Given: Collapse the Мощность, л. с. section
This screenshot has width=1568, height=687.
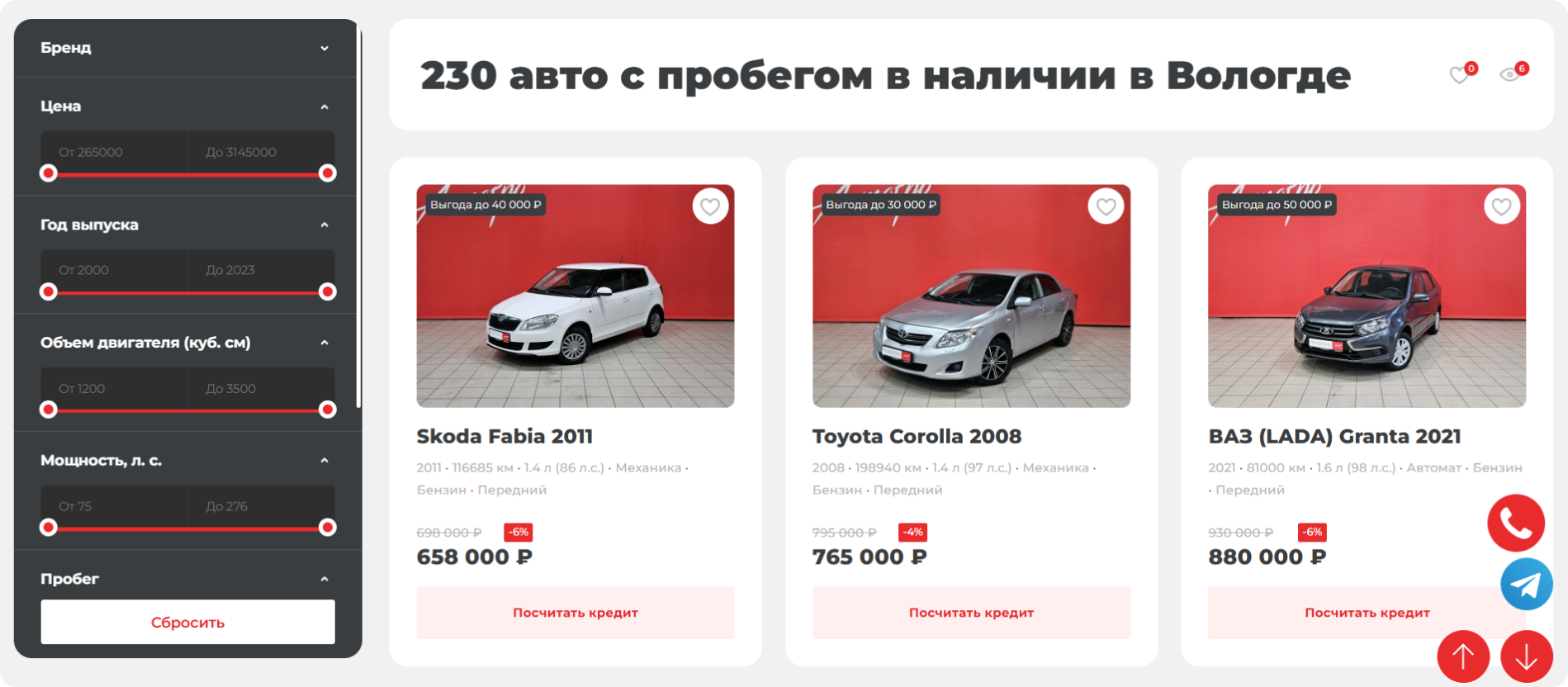Looking at the screenshot, I should (x=324, y=460).
